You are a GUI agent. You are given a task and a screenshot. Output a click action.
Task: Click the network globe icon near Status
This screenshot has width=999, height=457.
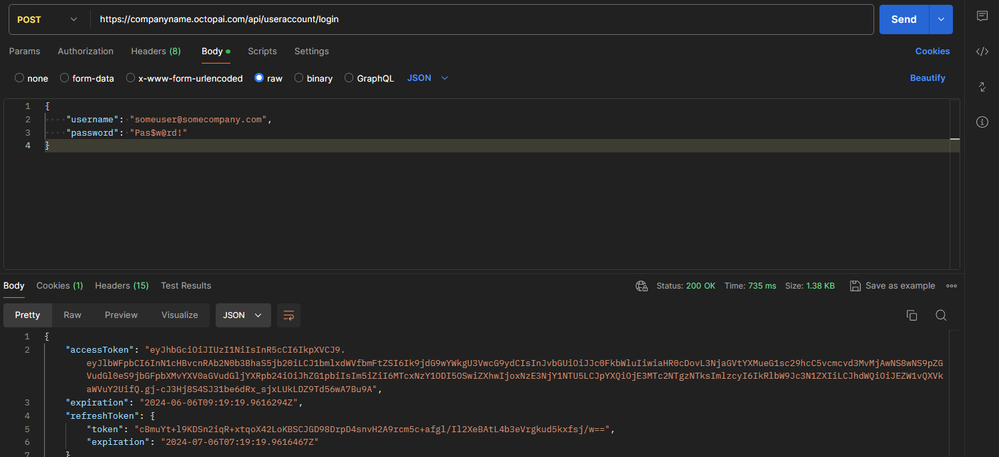pos(641,286)
